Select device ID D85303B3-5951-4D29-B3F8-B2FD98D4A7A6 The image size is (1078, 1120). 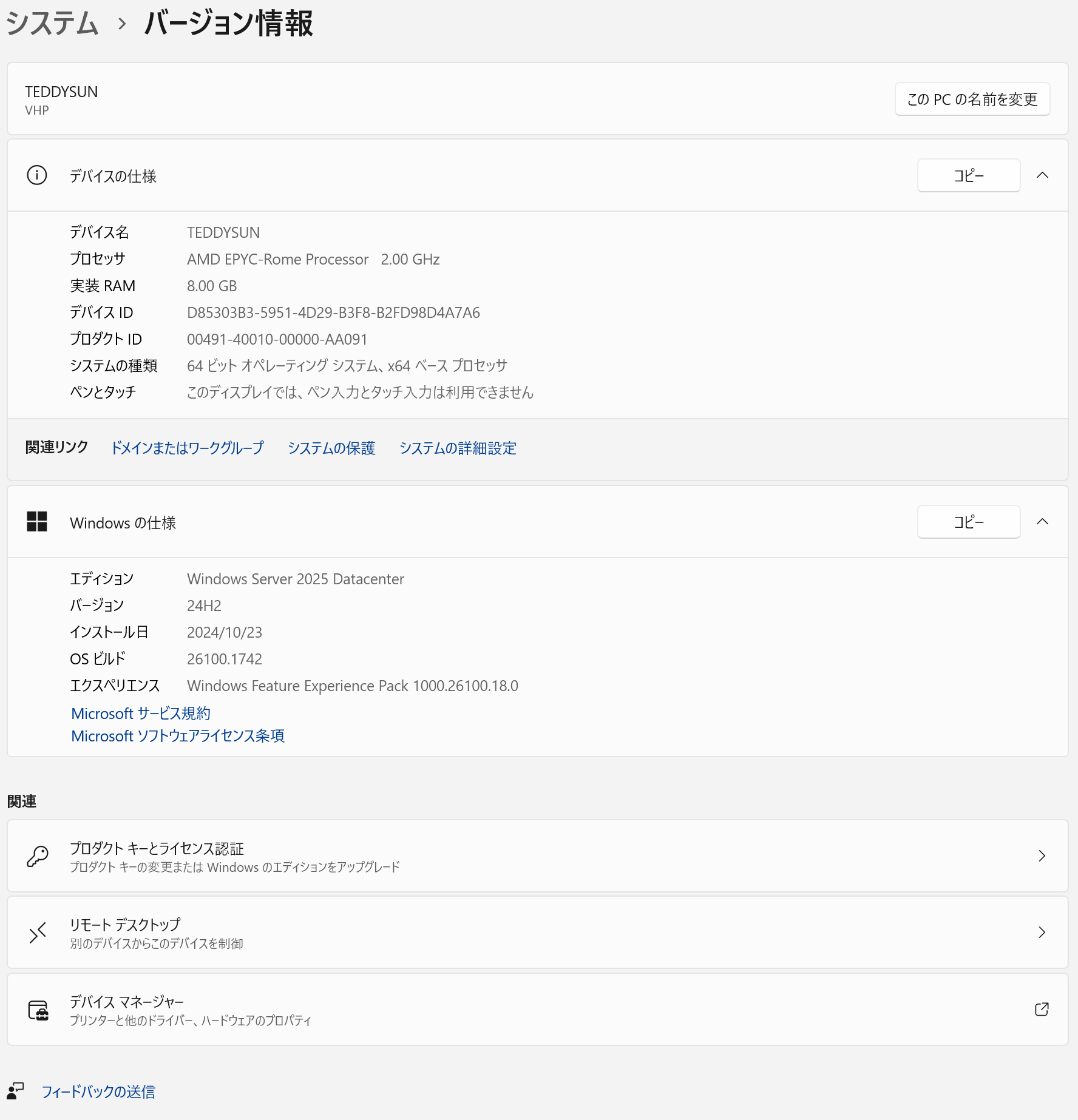pyautogui.click(x=333, y=312)
